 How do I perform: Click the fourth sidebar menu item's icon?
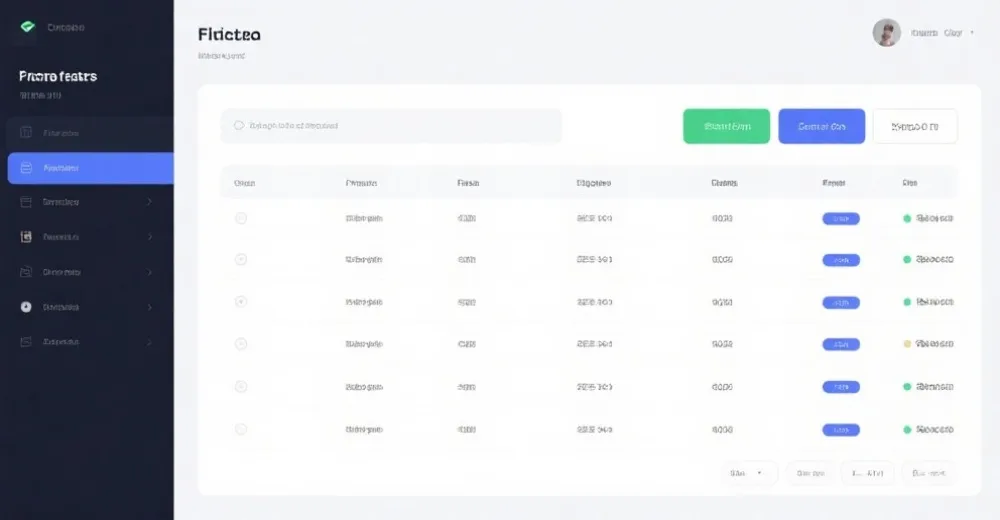click(x=26, y=237)
